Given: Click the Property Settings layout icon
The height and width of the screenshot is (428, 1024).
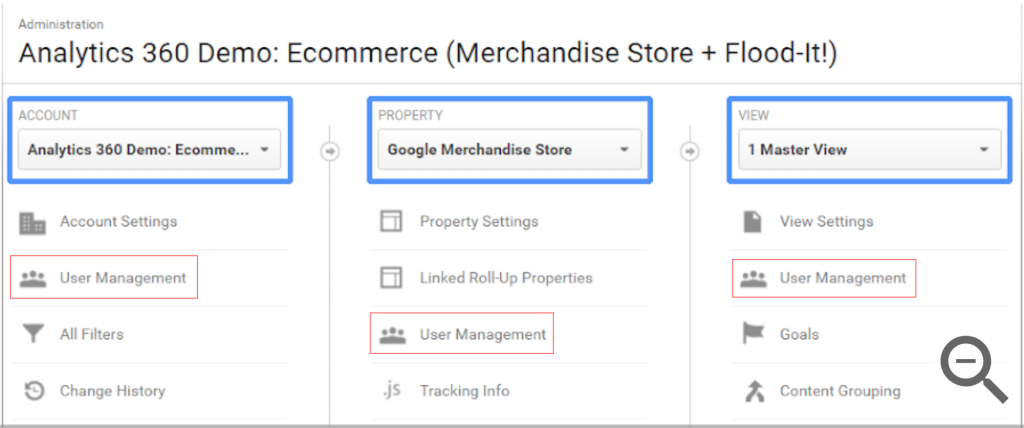Looking at the screenshot, I should (391, 222).
